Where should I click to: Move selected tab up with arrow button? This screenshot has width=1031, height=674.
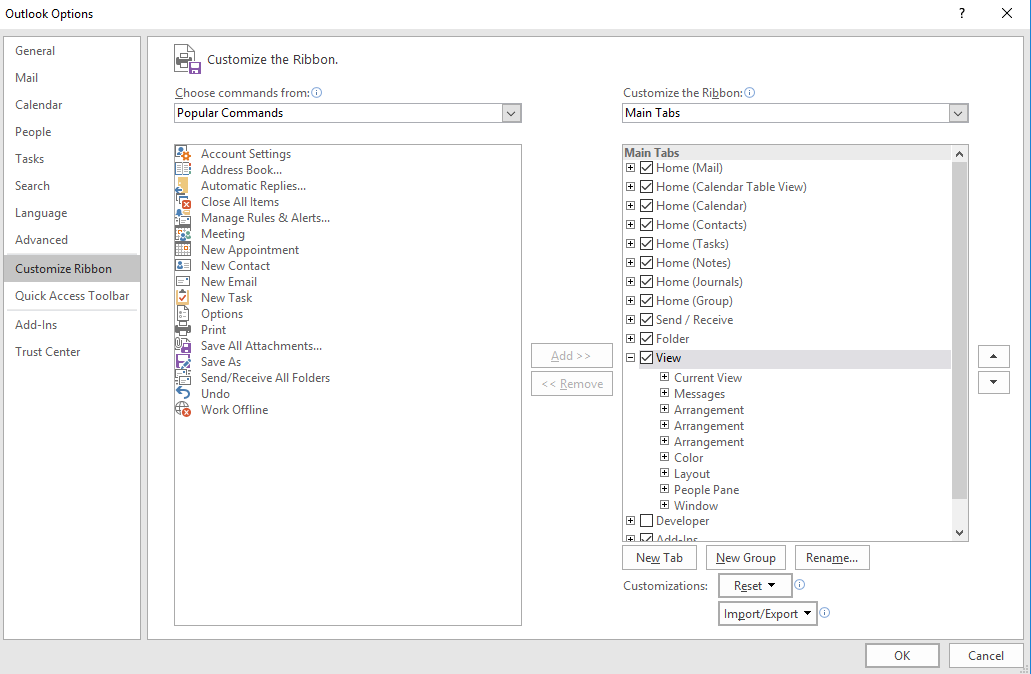(994, 356)
